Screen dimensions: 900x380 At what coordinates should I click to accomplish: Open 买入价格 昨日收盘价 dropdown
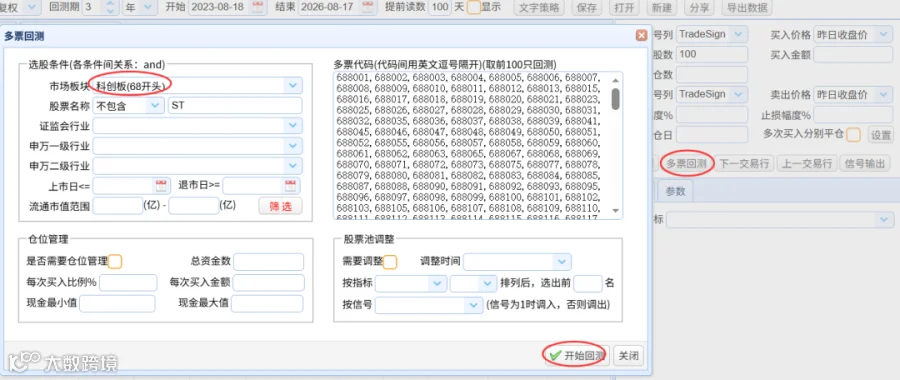pyautogui.click(x=884, y=34)
